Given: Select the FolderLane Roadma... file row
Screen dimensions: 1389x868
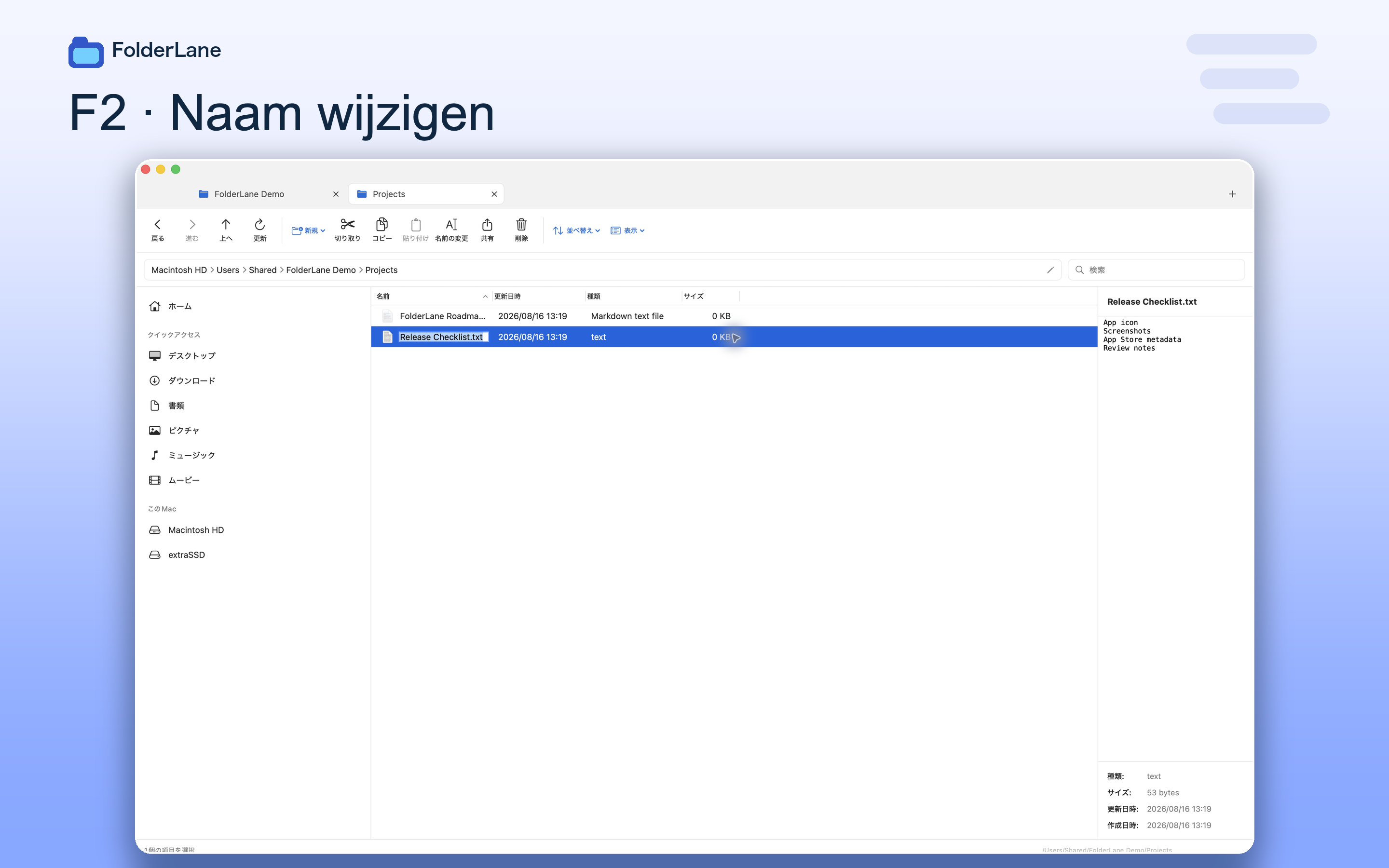Looking at the screenshot, I should pos(734,316).
